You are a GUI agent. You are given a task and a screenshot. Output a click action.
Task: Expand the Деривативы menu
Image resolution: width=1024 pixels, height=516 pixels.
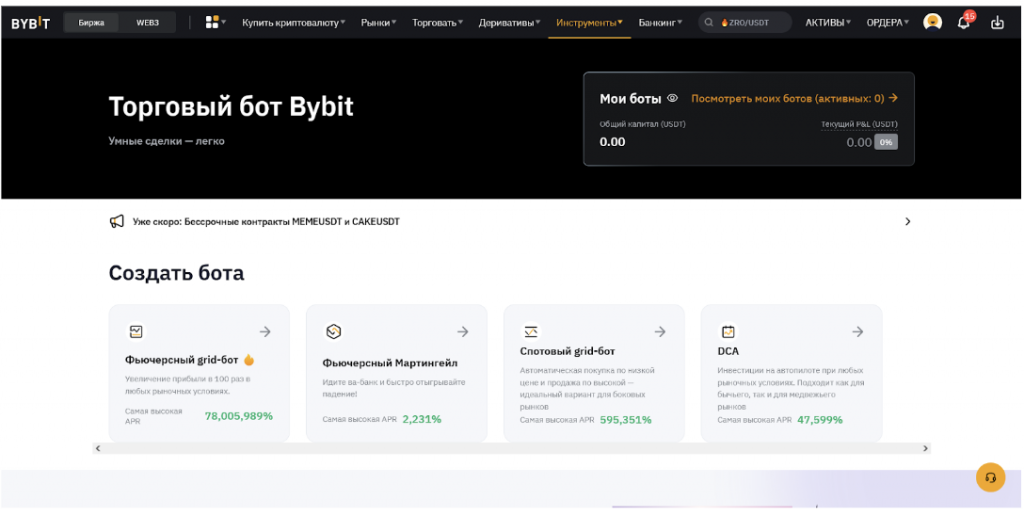[509, 22]
